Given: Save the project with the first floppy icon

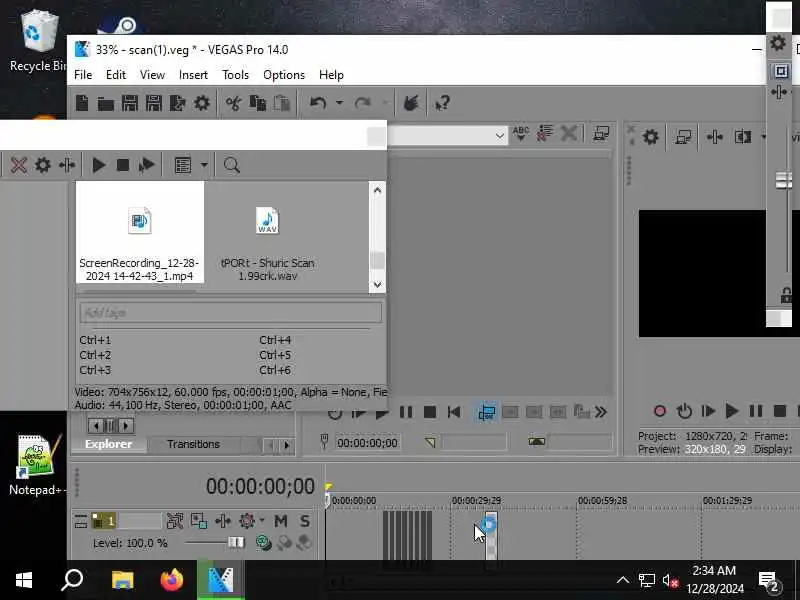Looking at the screenshot, I should (130, 104).
